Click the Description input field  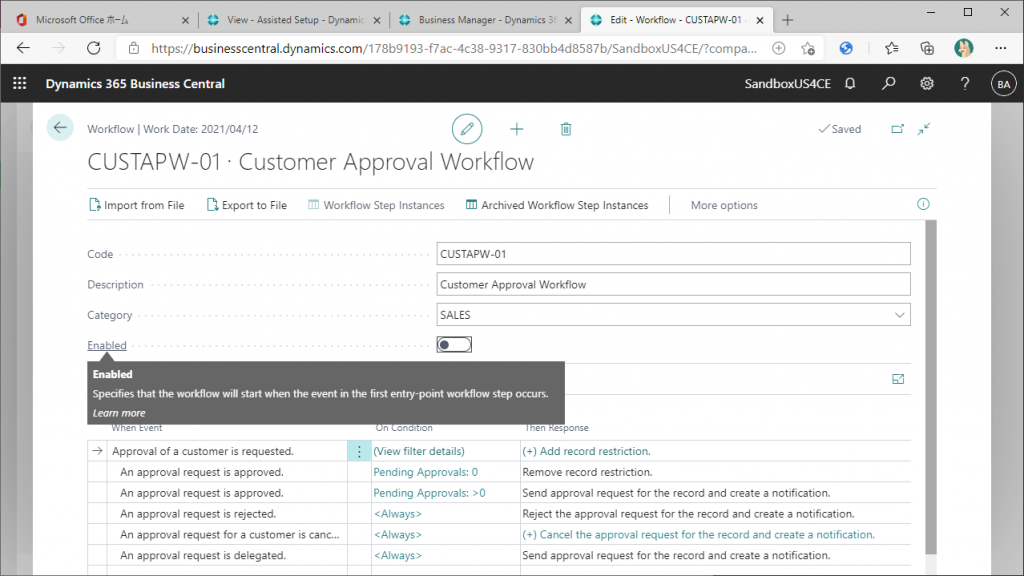click(673, 285)
